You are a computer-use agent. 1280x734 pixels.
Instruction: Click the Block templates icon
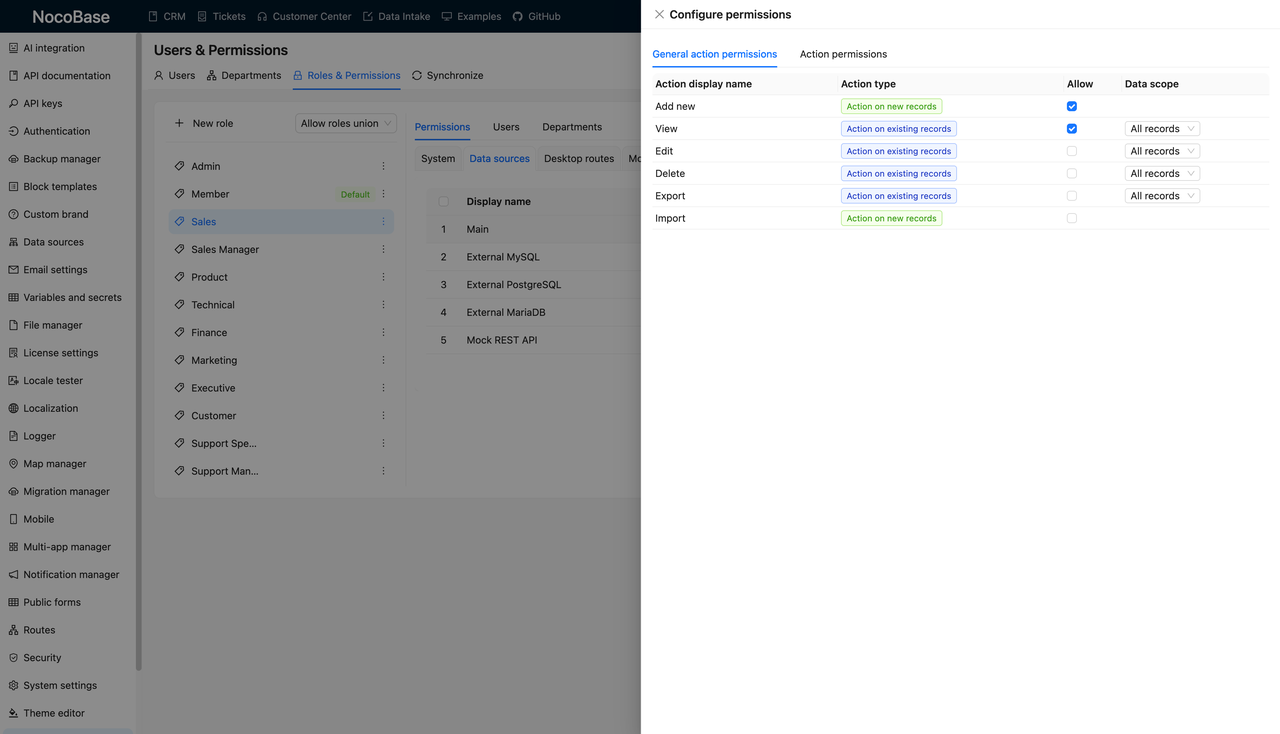[x=13, y=187]
